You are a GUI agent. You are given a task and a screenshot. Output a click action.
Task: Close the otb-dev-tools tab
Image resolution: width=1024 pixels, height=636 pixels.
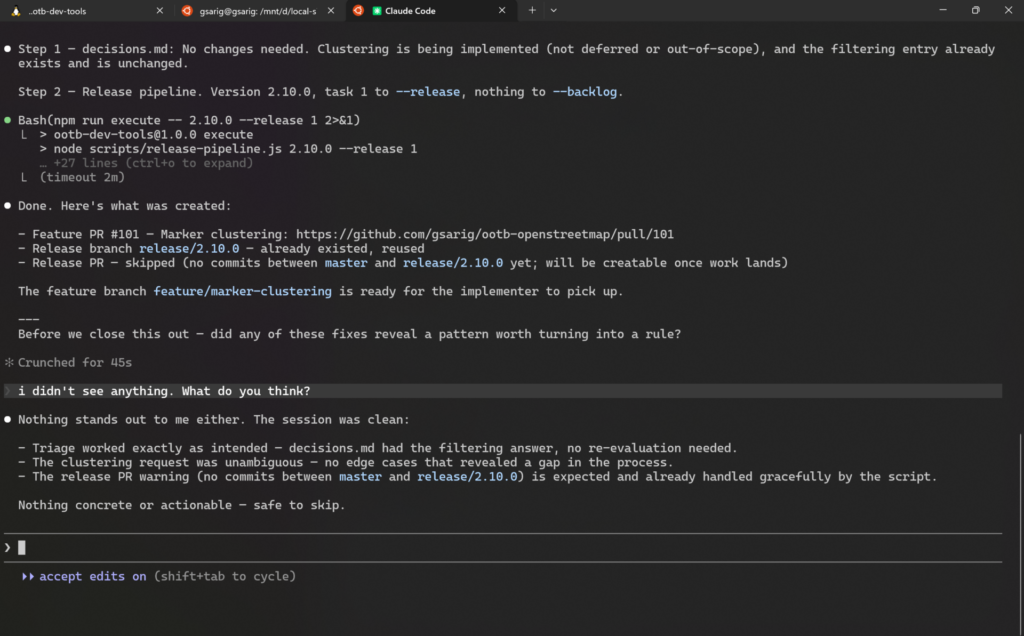click(160, 10)
